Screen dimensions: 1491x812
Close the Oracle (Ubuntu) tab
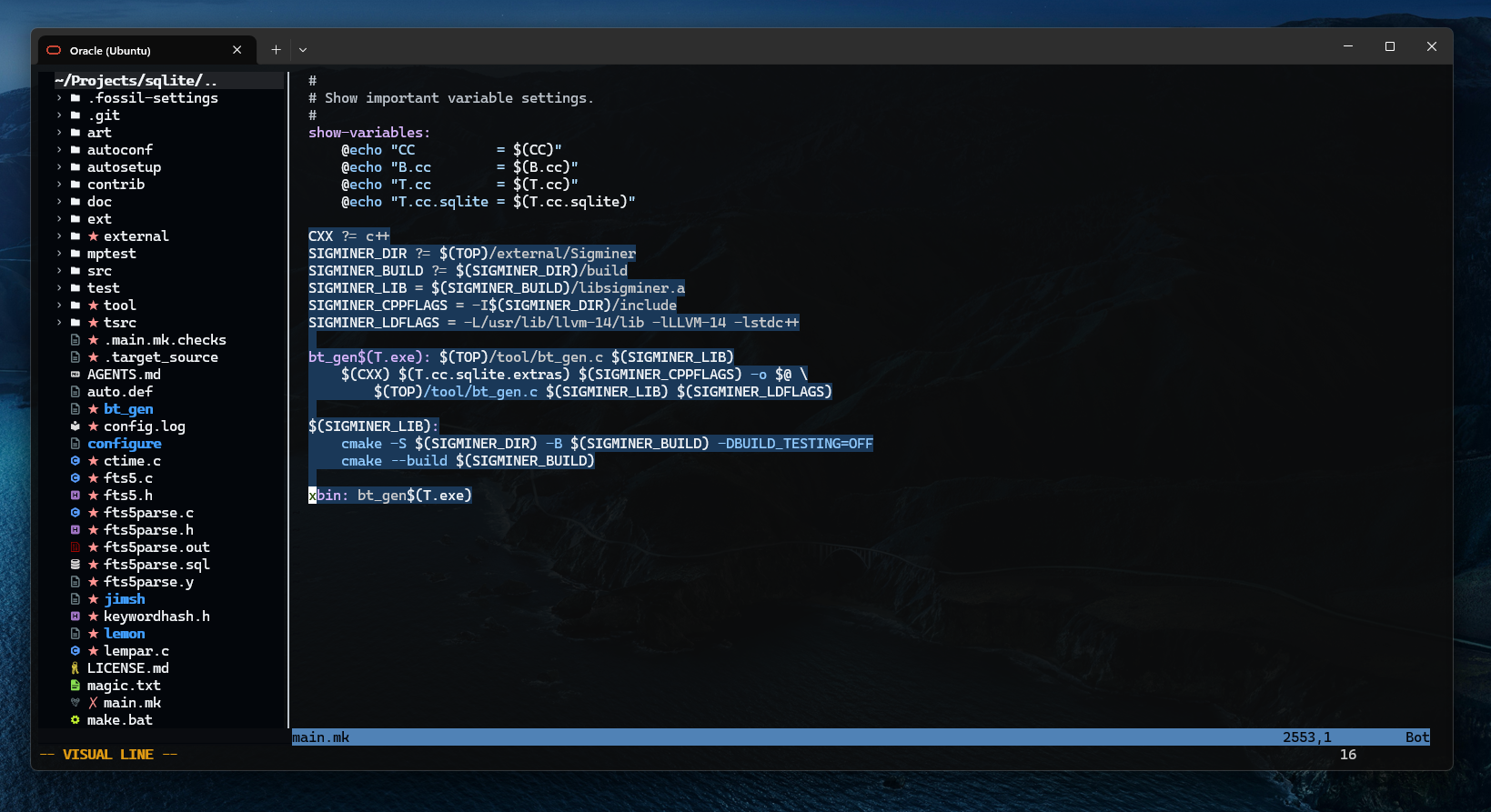[237, 50]
